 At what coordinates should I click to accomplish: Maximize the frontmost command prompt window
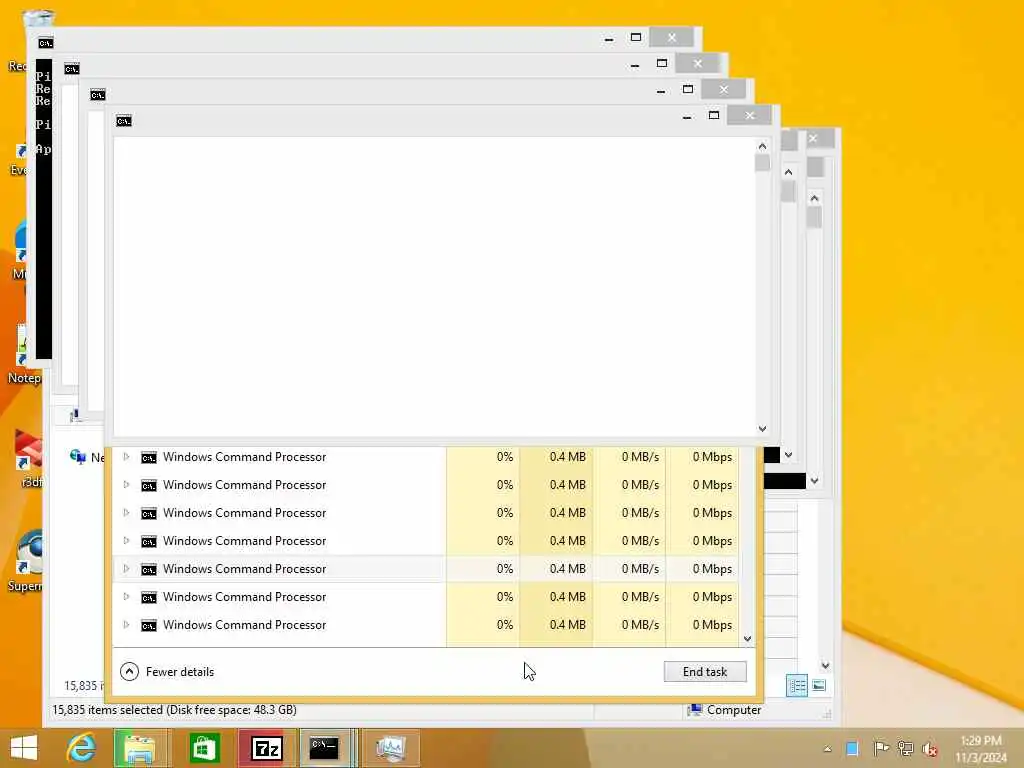714,116
